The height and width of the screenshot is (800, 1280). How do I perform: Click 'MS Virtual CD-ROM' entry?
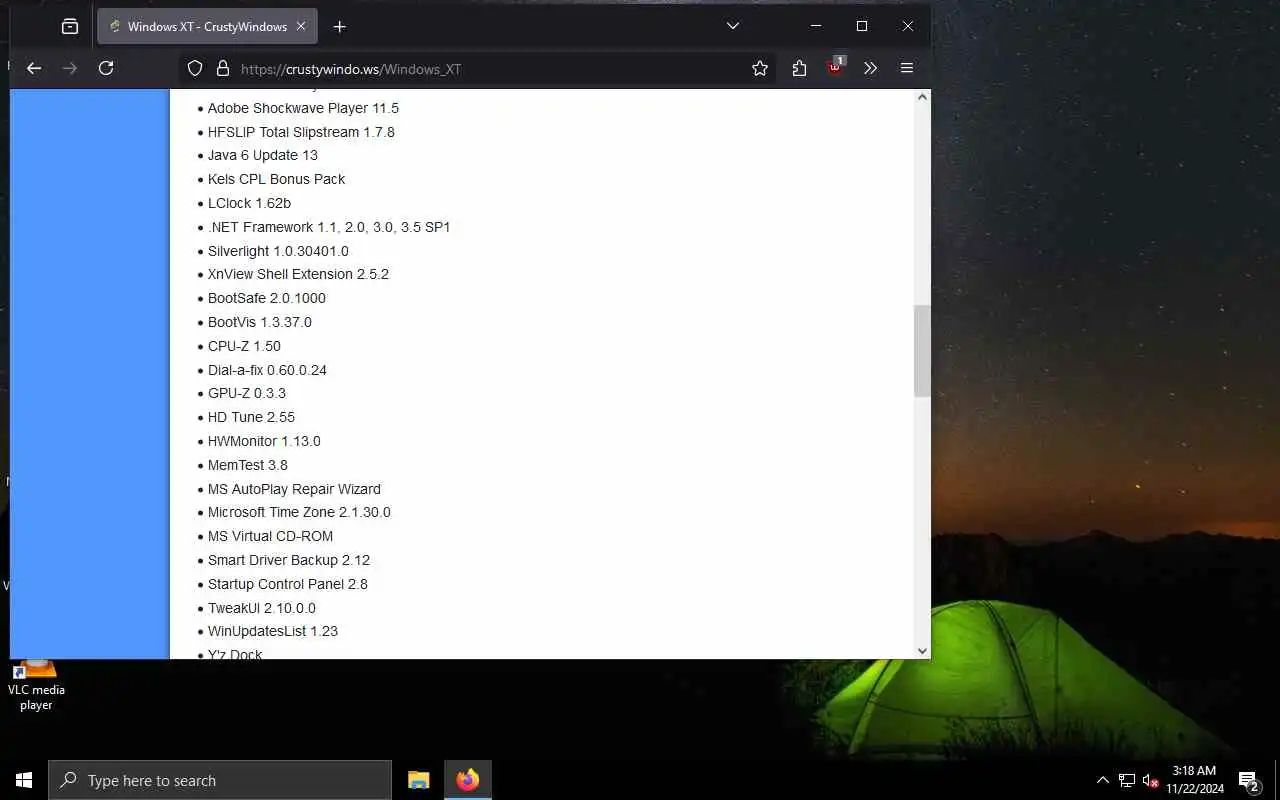pyautogui.click(x=270, y=536)
